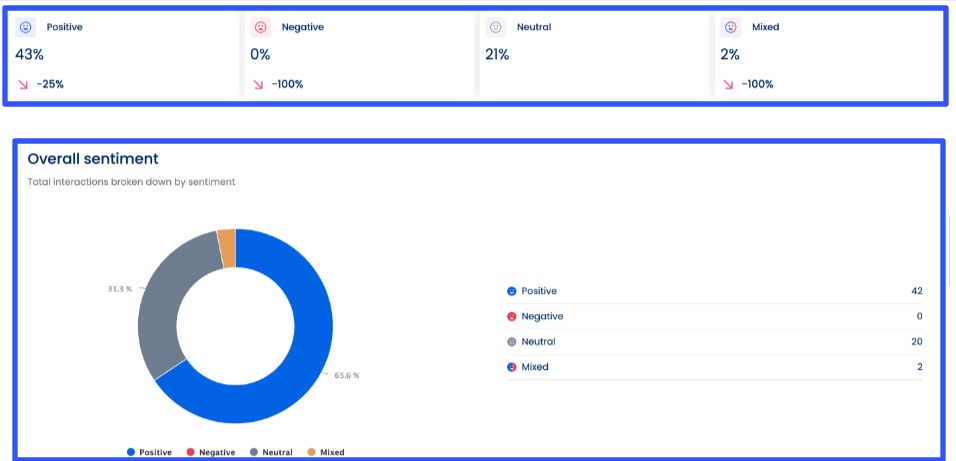Click the Neutral icon in the count list
The height and width of the screenshot is (461, 956).
point(511,342)
